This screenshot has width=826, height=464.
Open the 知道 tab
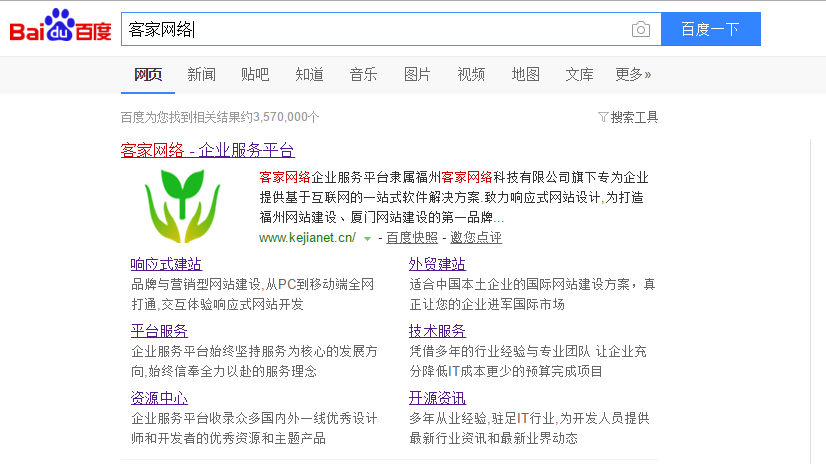[x=309, y=74]
